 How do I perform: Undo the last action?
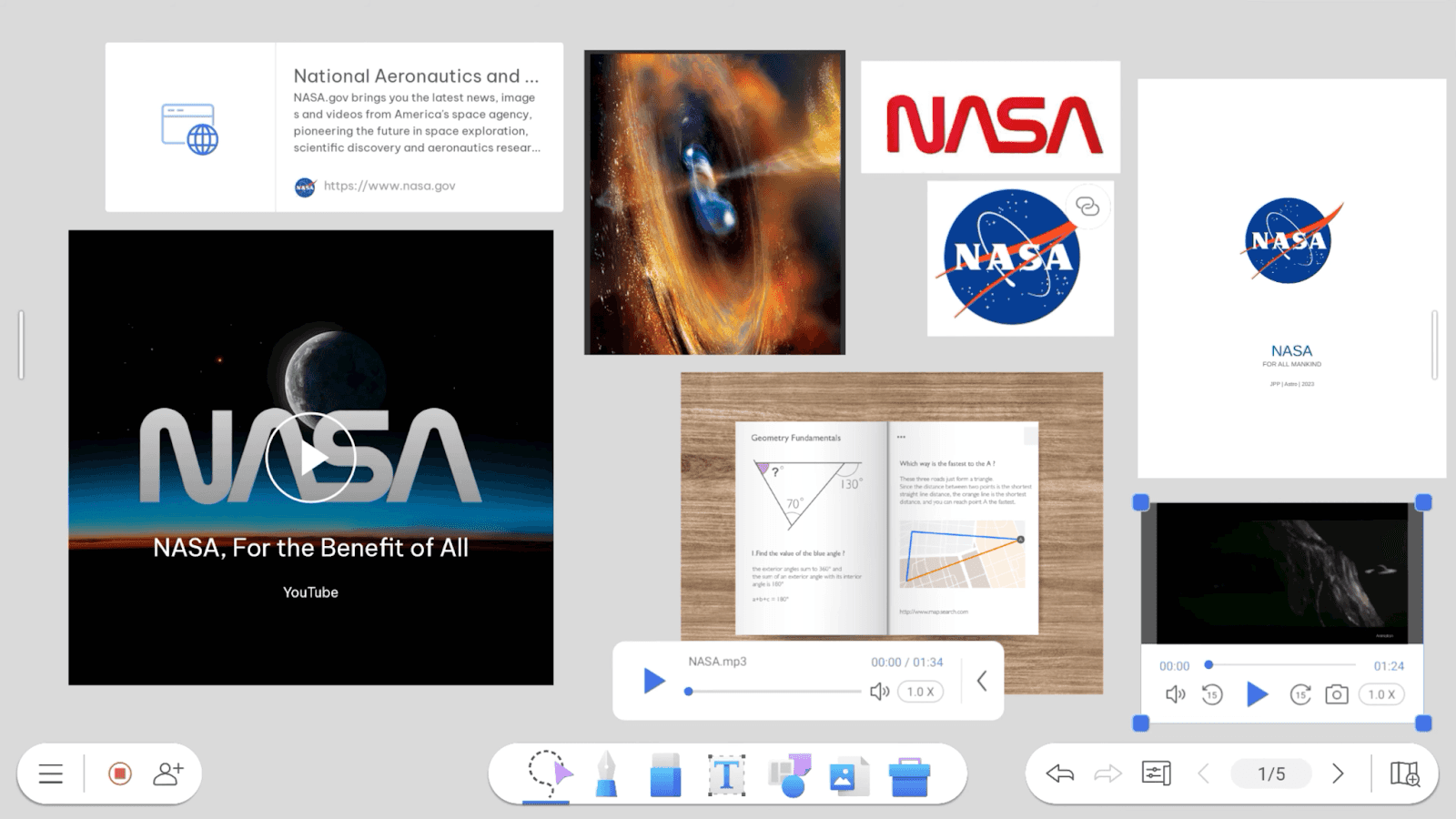point(1060,773)
